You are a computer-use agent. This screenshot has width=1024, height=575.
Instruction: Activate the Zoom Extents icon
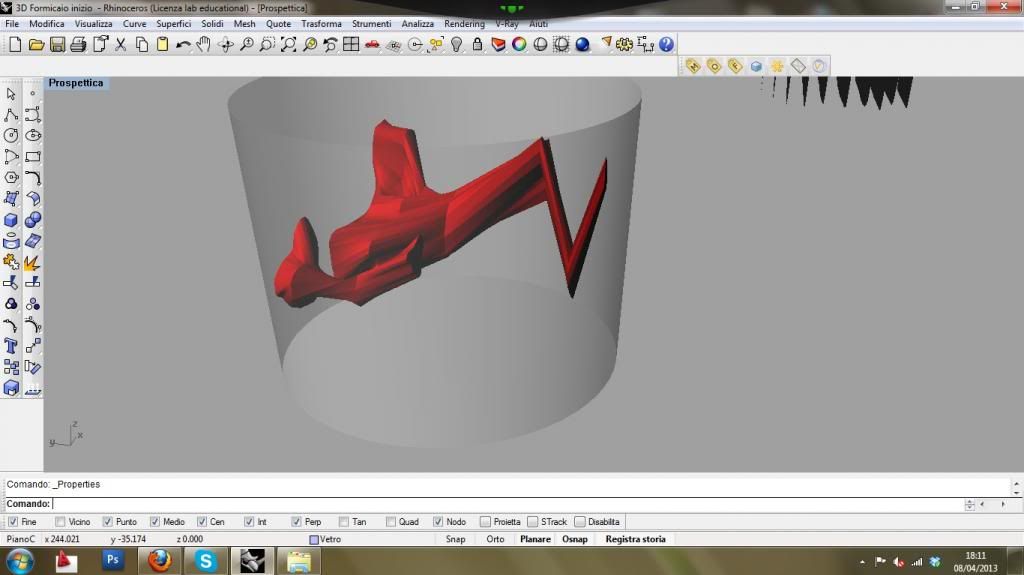click(289, 44)
